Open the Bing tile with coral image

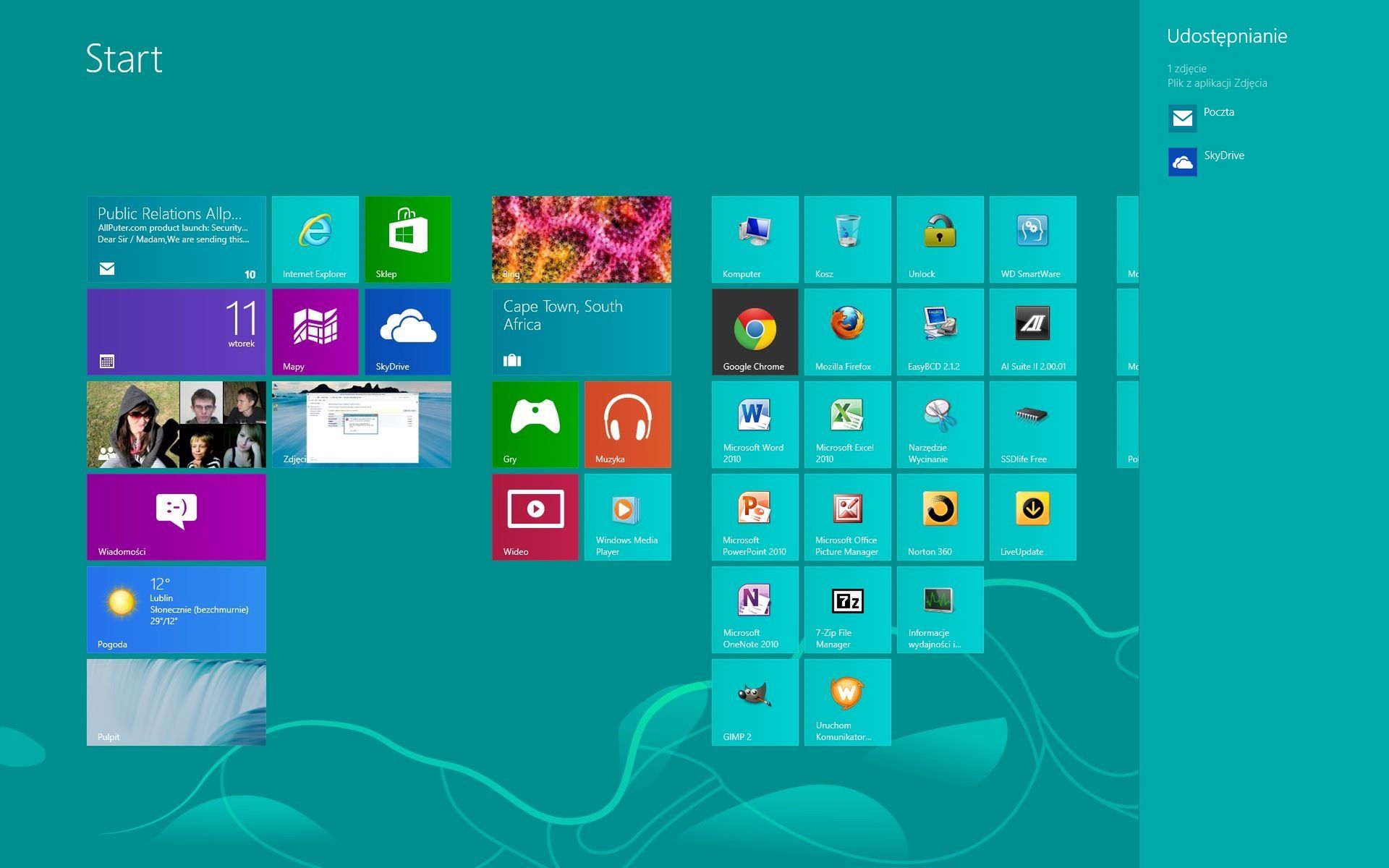point(582,239)
